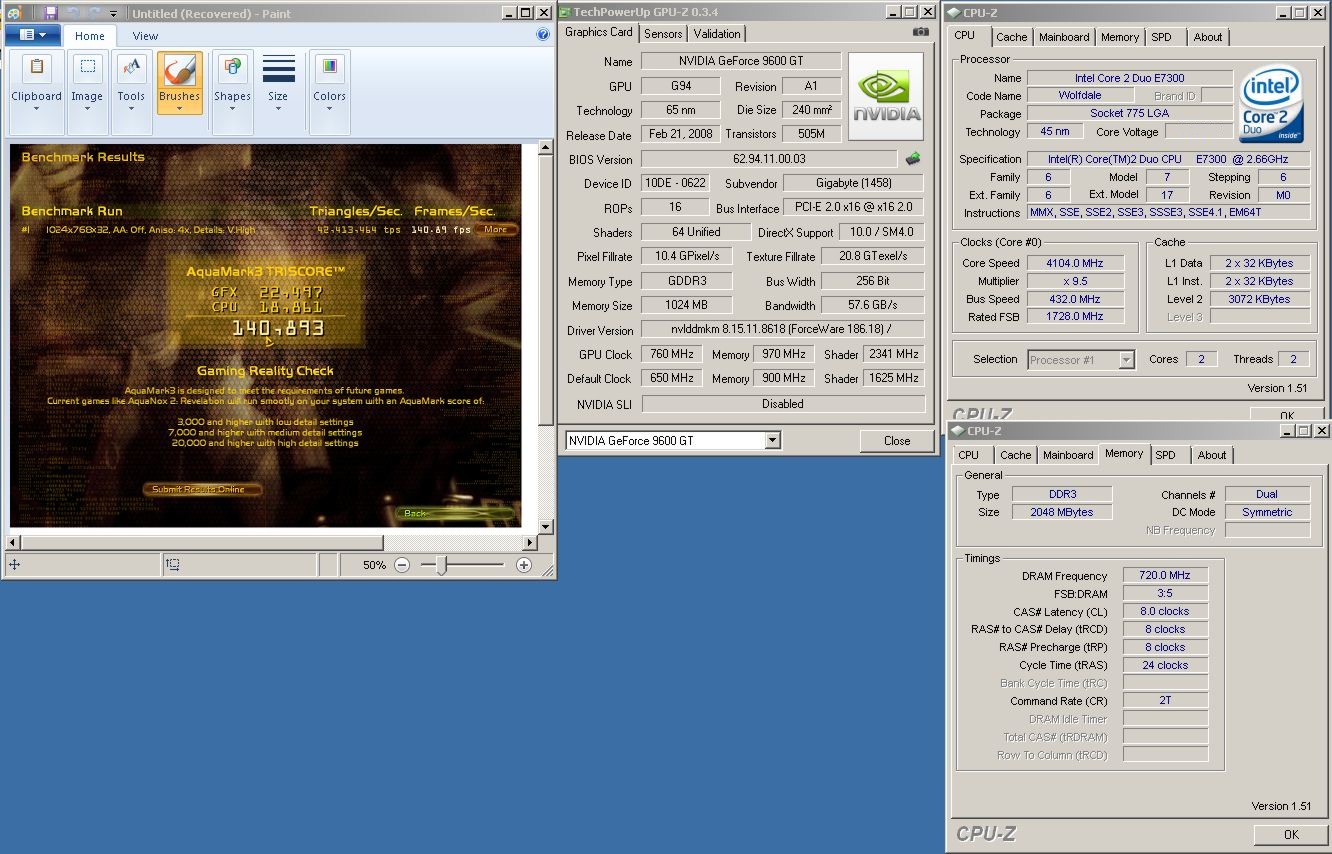Screen dimensions: 1332x854
Task: Open the Cache tab in the lower CPU-Z window
Action: click(1015, 455)
